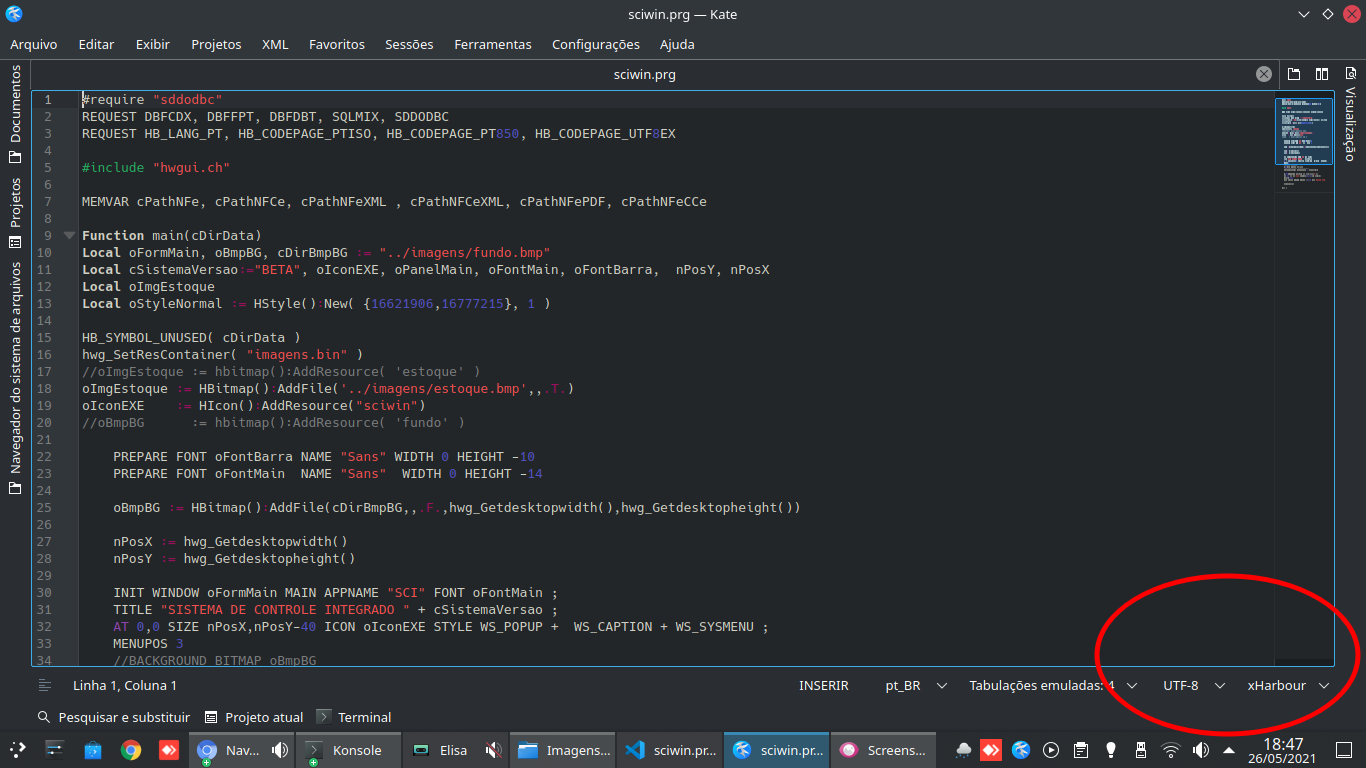Image resolution: width=1366 pixels, height=768 pixels.
Task: Open the Pesquisar e substituir panel
Action: (113, 717)
